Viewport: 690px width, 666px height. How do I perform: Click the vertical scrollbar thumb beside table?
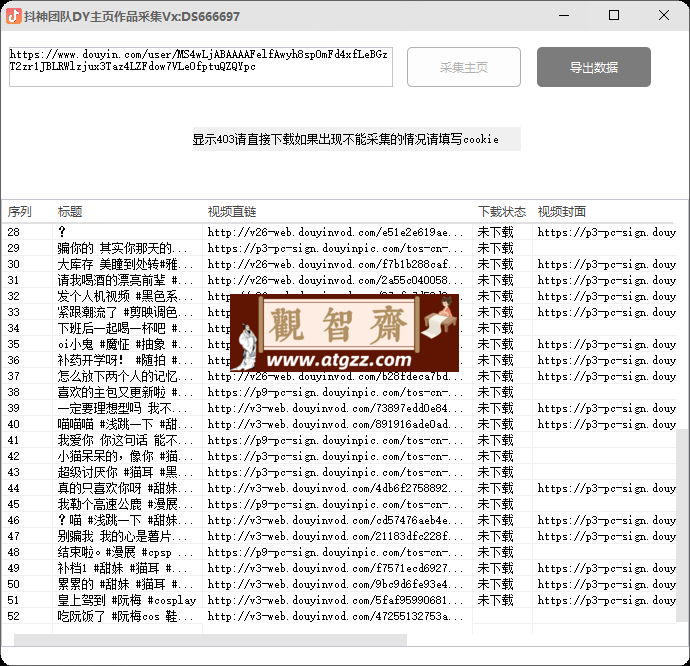(683, 526)
